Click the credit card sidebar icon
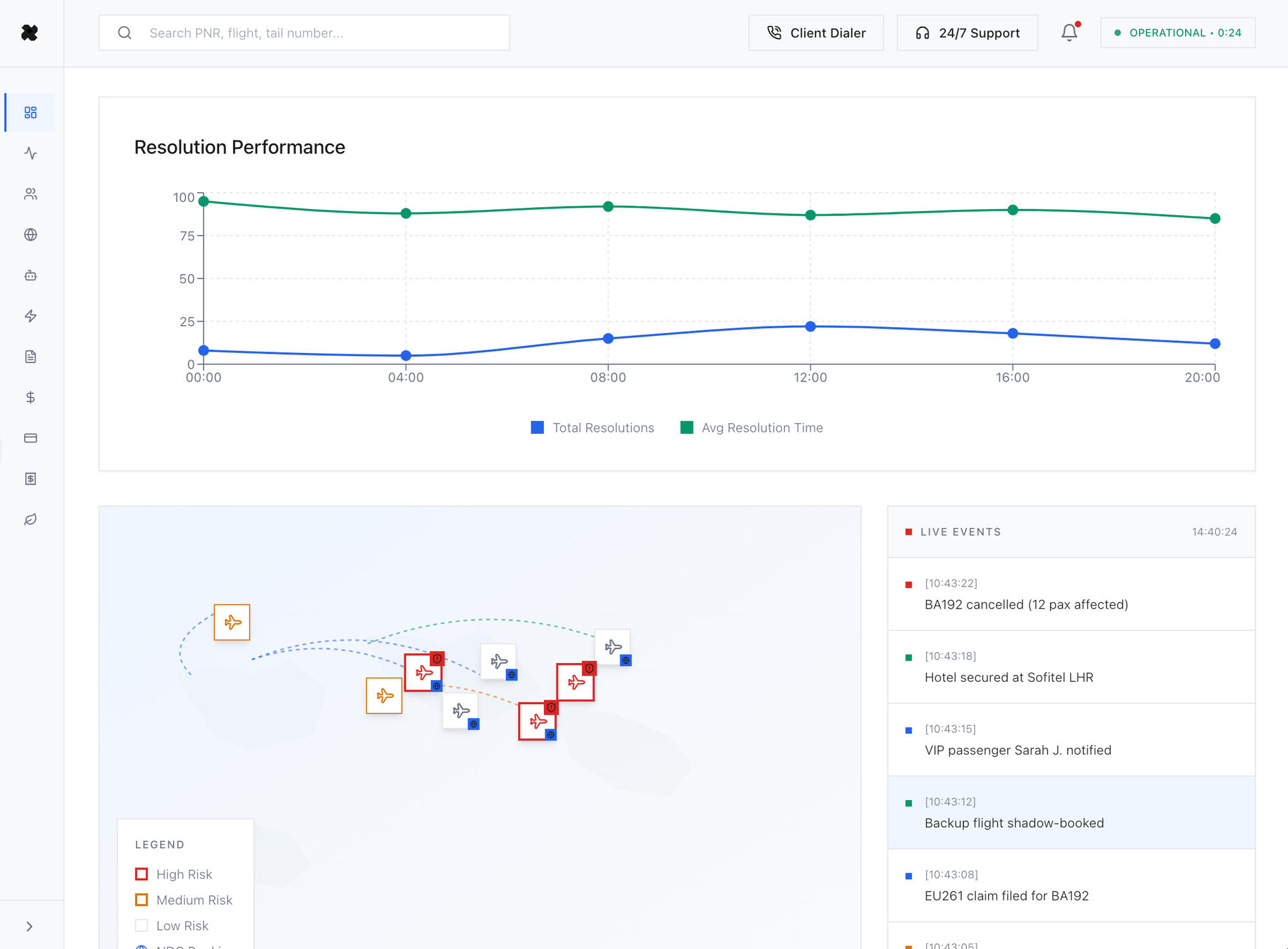 tap(30, 438)
